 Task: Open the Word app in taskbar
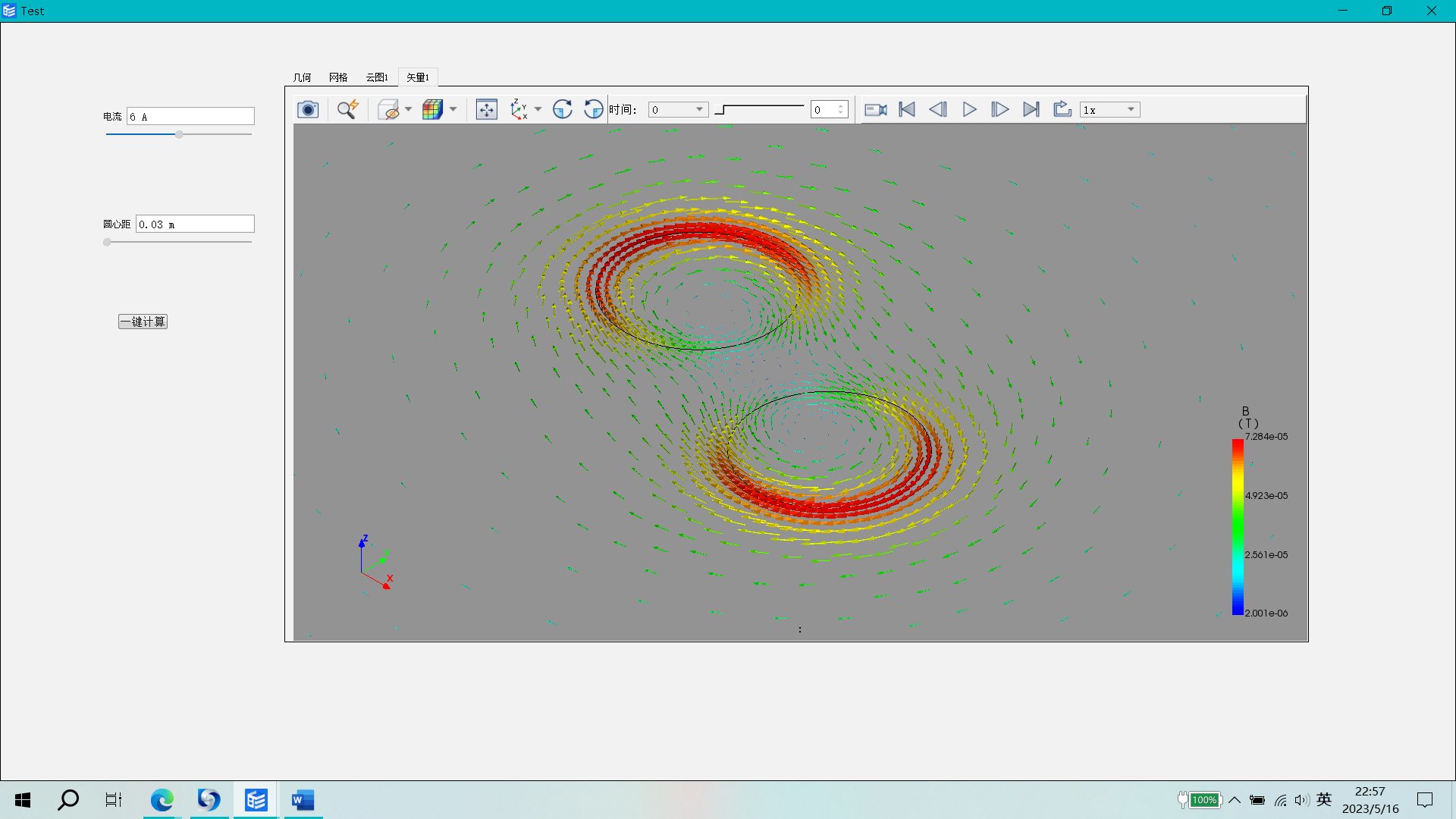point(303,800)
